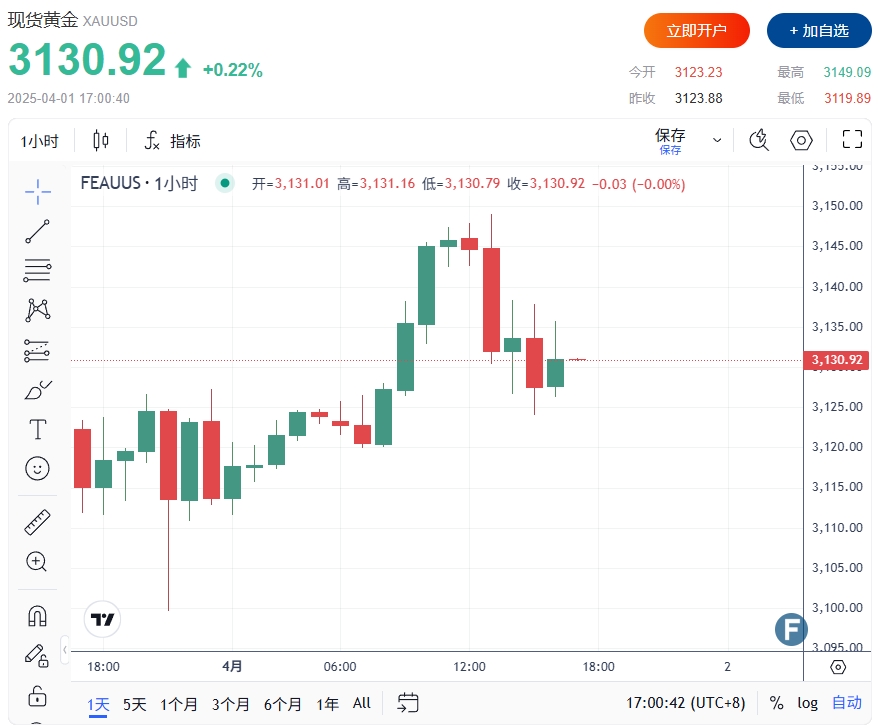Select the trend line drawing tool
880x727 pixels.
[x=37, y=231]
